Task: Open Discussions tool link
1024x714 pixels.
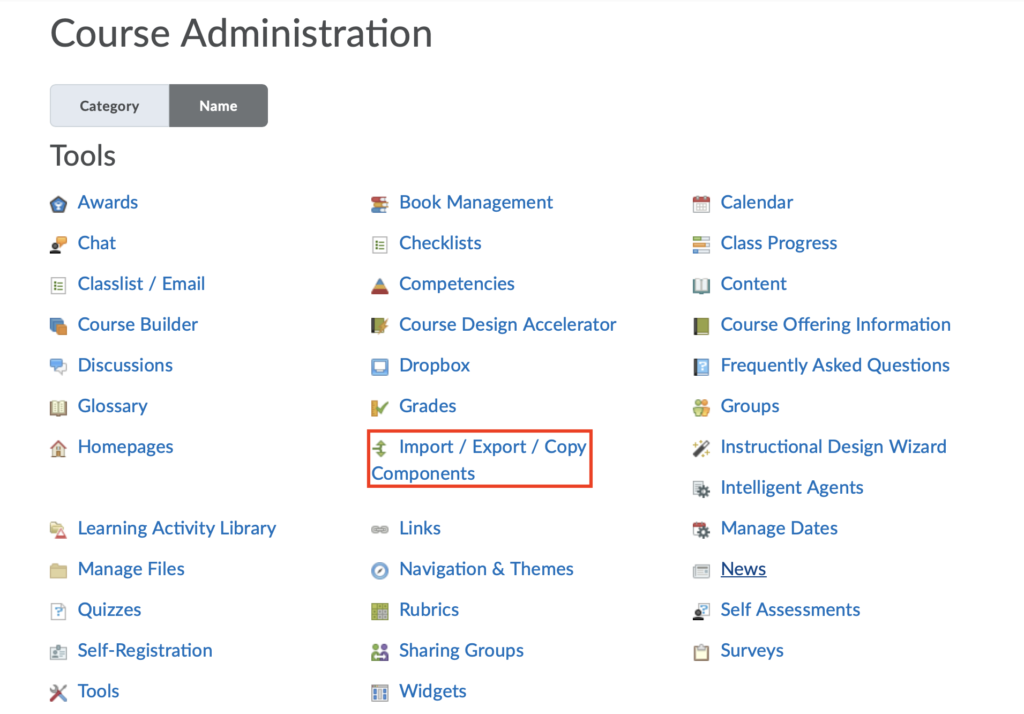Action: pos(125,365)
